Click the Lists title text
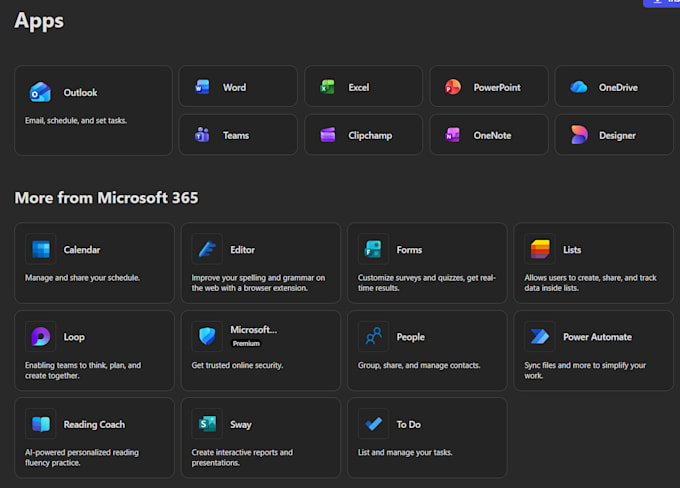This screenshot has width=680, height=488. [572, 250]
